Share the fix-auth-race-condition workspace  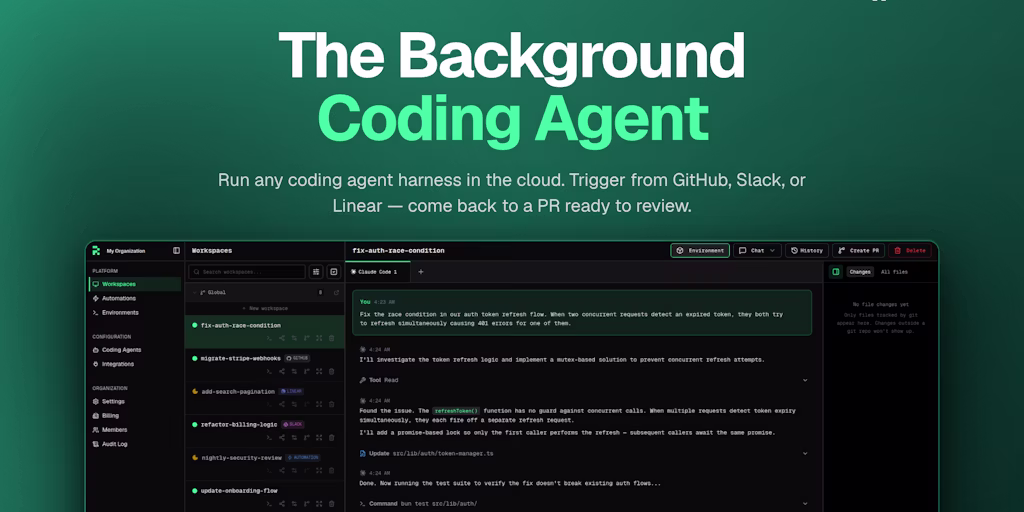281,338
